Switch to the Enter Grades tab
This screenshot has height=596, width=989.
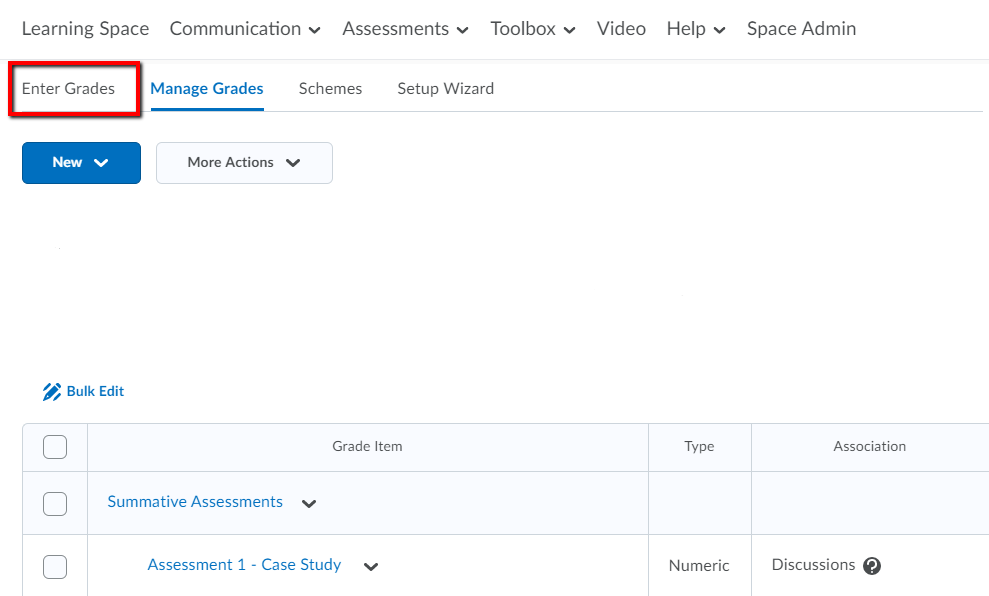pos(68,89)
